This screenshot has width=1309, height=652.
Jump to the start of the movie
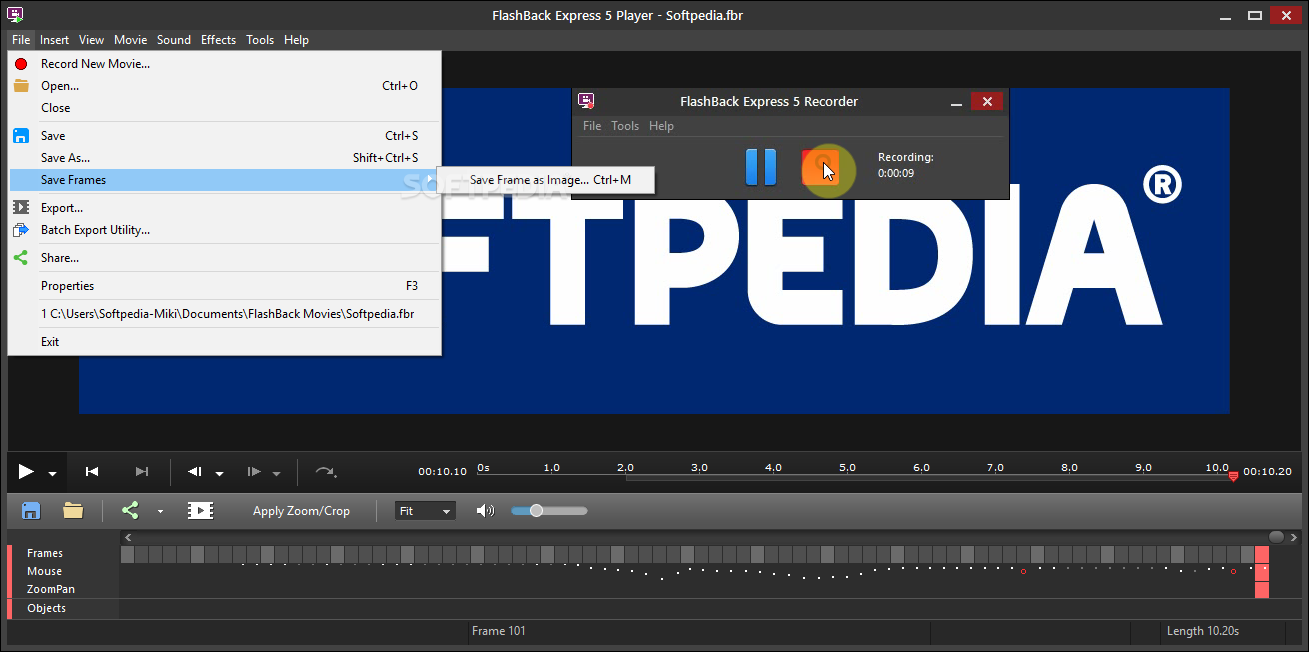pyautogui.click(x=92, y=472)
